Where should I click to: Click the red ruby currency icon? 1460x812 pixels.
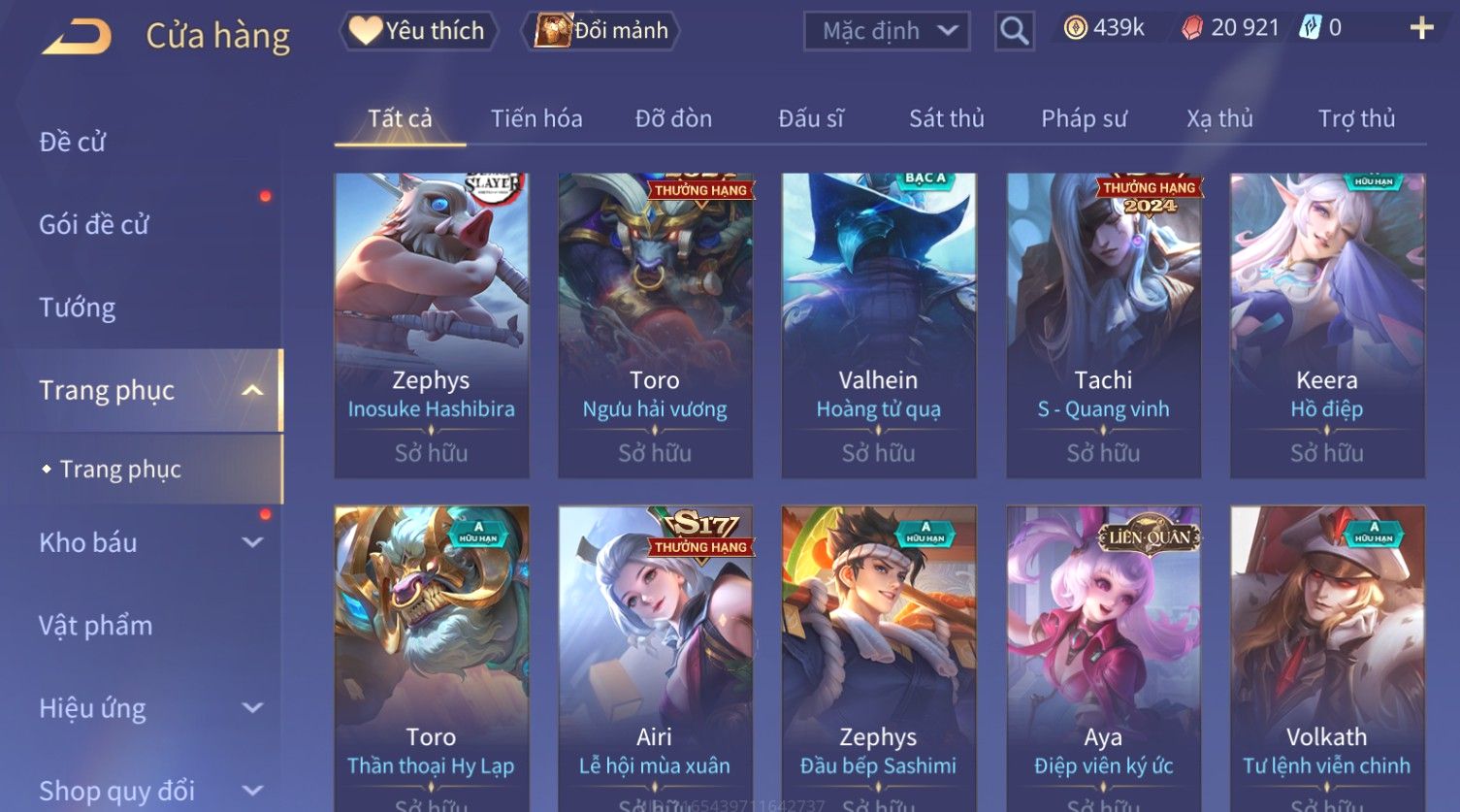click(1192, 27)
